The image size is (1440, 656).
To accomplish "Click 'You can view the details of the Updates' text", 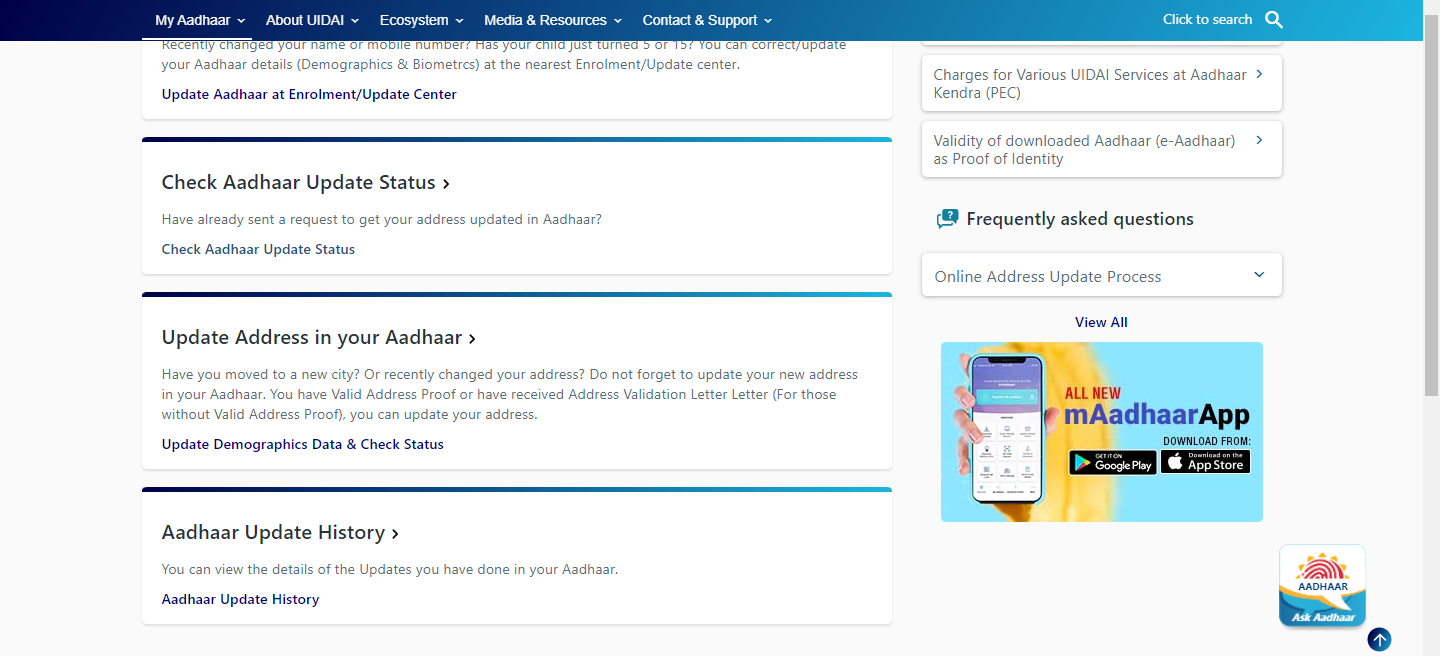I will point(390,569).
